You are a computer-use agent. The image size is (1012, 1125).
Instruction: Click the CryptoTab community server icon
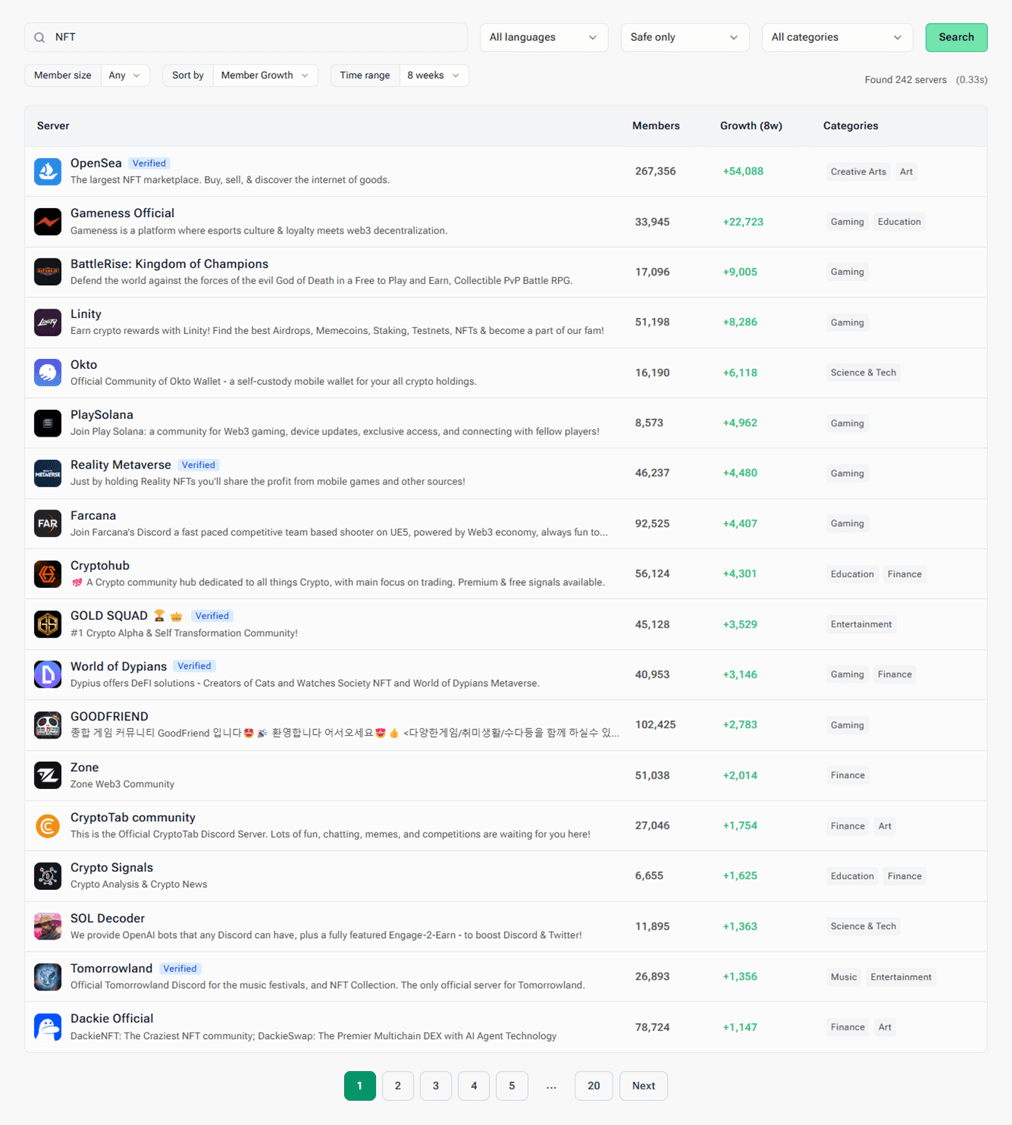click(47, 826)
